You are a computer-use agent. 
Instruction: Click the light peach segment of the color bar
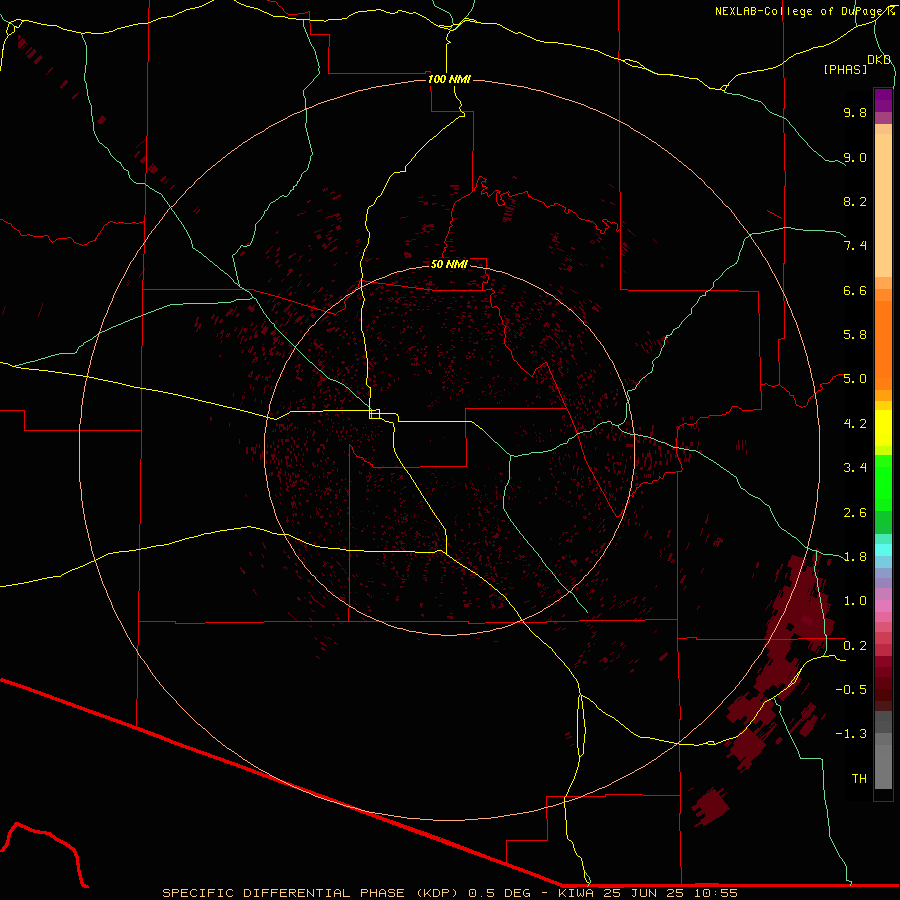coord(883,205)
